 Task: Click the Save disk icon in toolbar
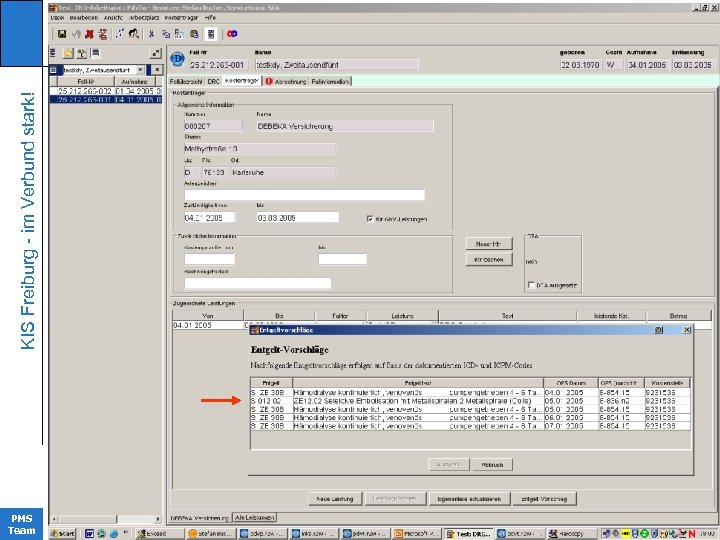tap(62, 34)
